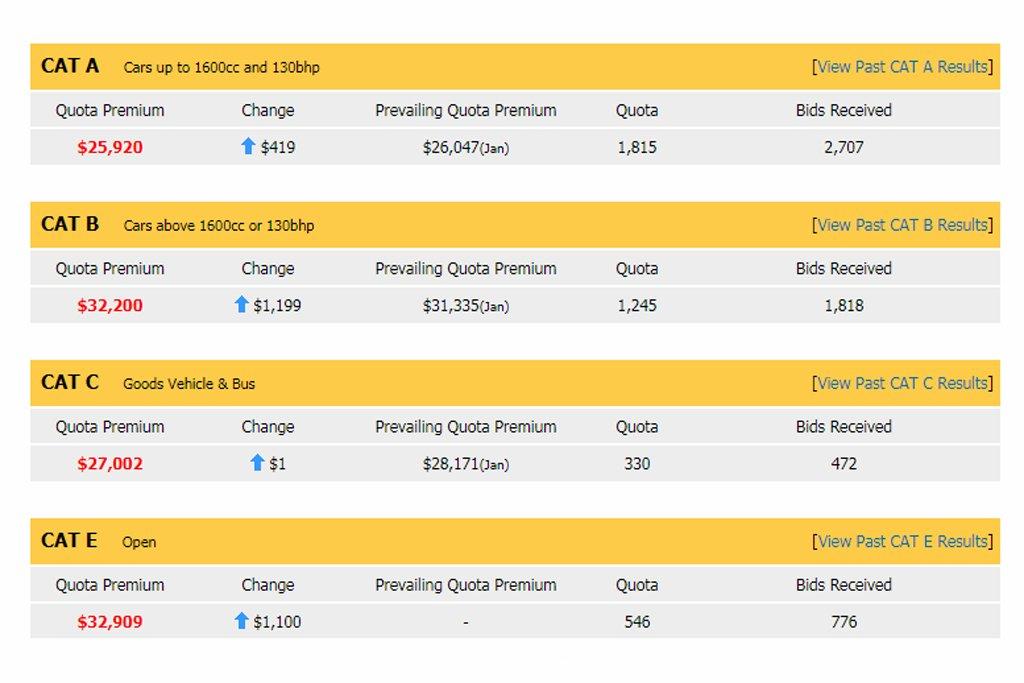Image resolution: width=1024 pixels, height=683 pixels.
Task: Open the View Past CAT B Results link
Action: click(x=902, y=225)
